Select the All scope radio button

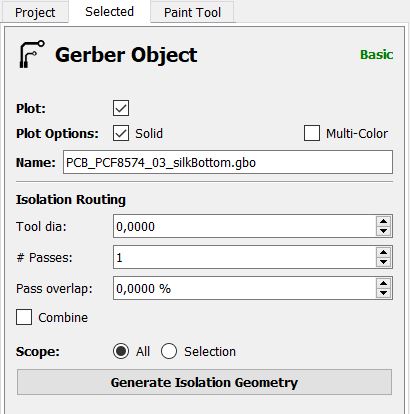tap(121, 351)
